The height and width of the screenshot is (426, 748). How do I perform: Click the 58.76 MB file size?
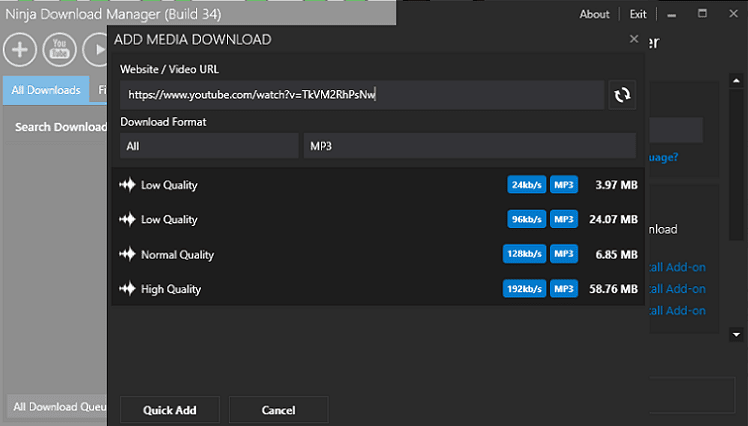point(613,289)
